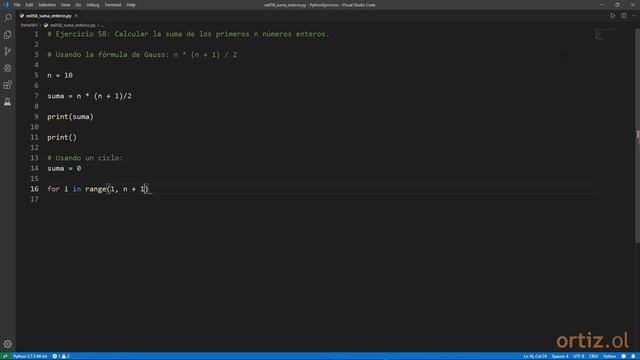This screenshot has height=360, width=640.
Task: Open the Test flask view
Action: click(x=7, y=102)
